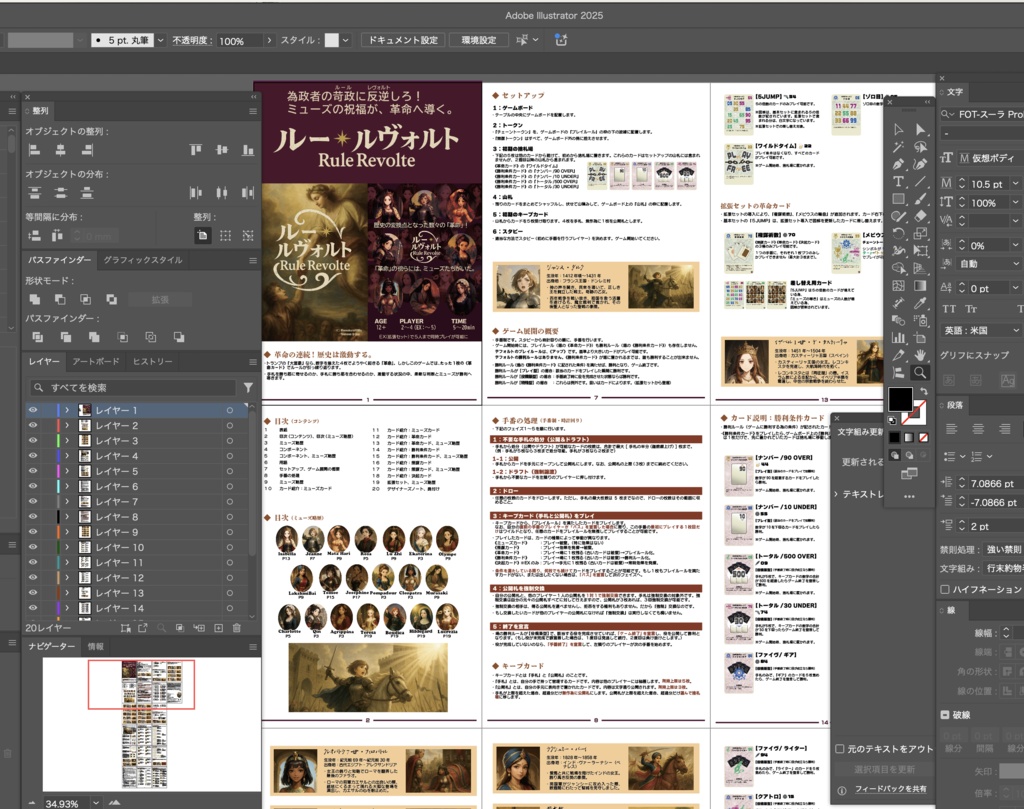This screenshot has height=809, width=1024.
Task: Toggle visibility of レイヤー 10
Action: coord(33,547)
